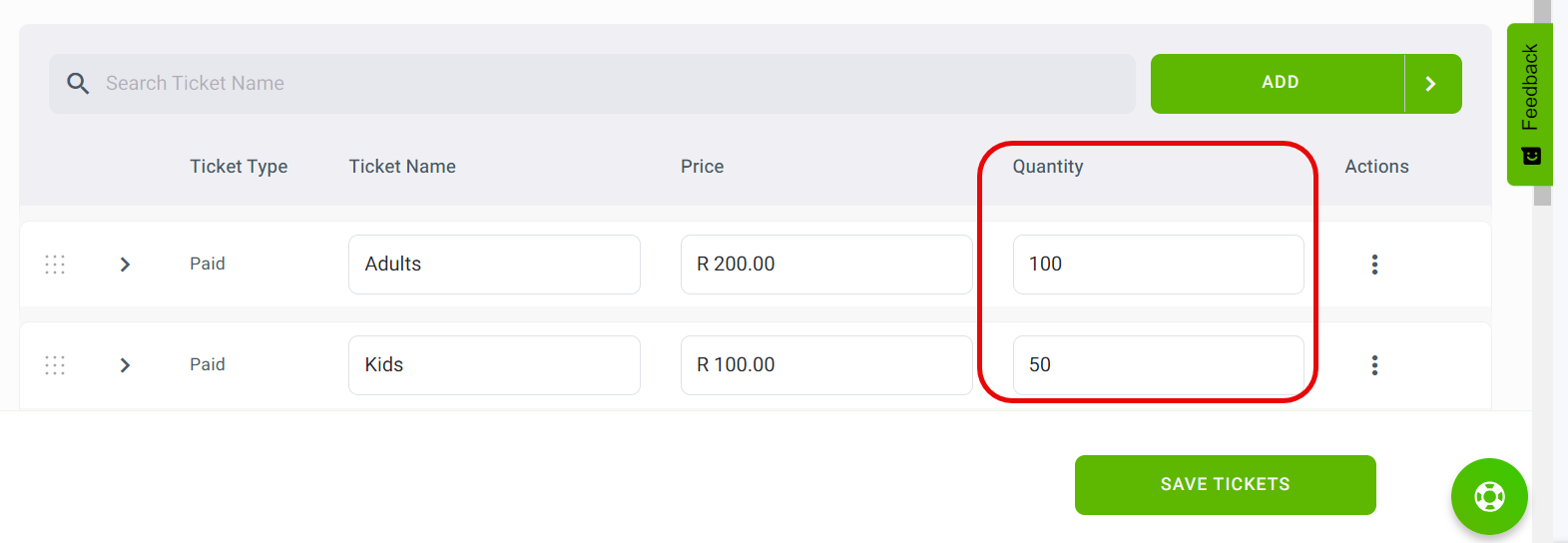Image resolution: width=1568 pixels, height=543 pixels.
Task: Open the help lifebuoy button
Action: (1489, 496)
